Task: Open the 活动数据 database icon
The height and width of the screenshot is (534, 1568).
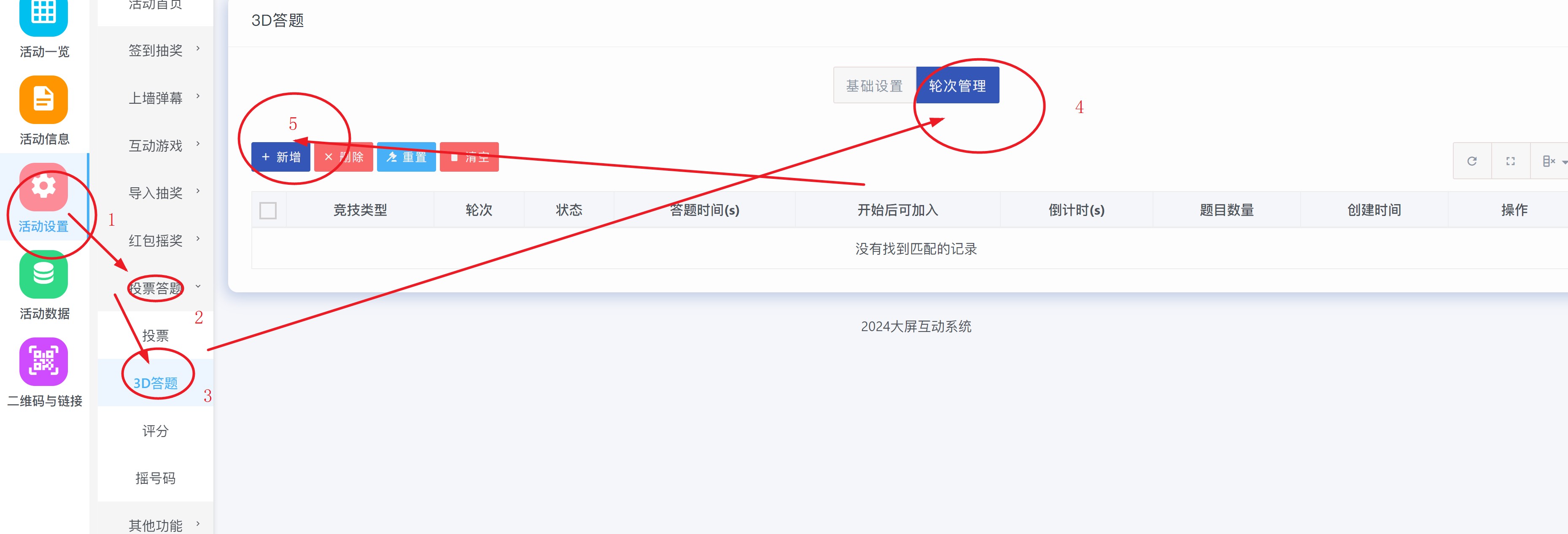Action: 43,275
